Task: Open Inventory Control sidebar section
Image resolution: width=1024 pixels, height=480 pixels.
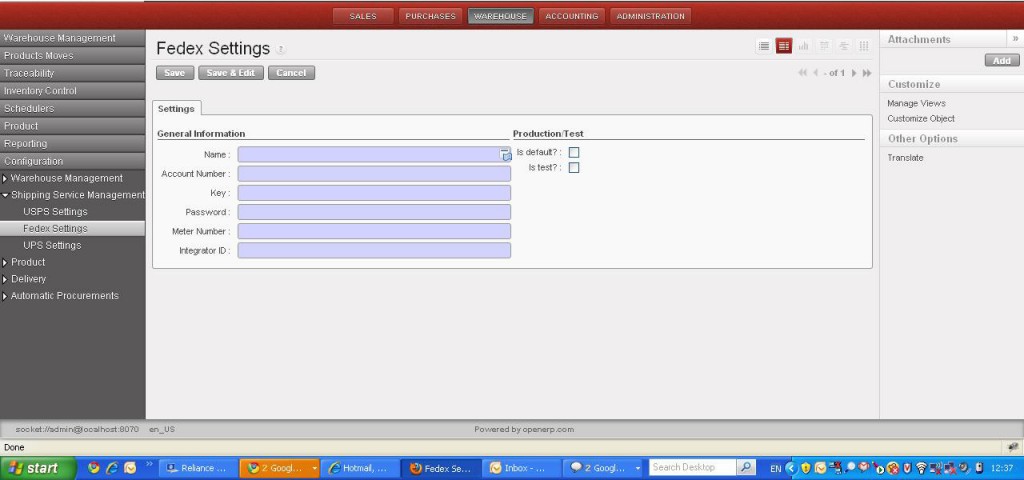Action: click(72, 91)
